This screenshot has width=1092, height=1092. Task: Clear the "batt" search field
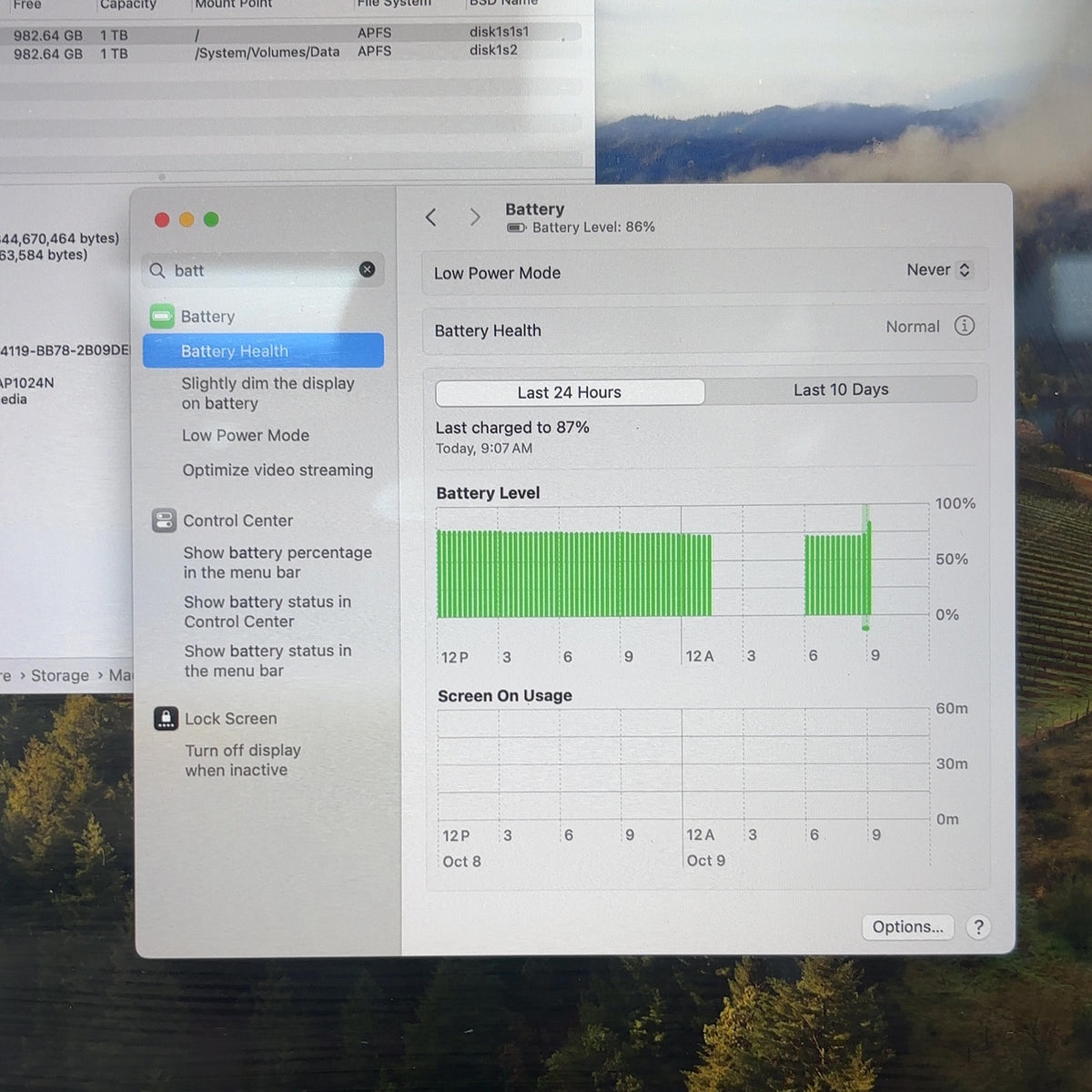(367, 269)
